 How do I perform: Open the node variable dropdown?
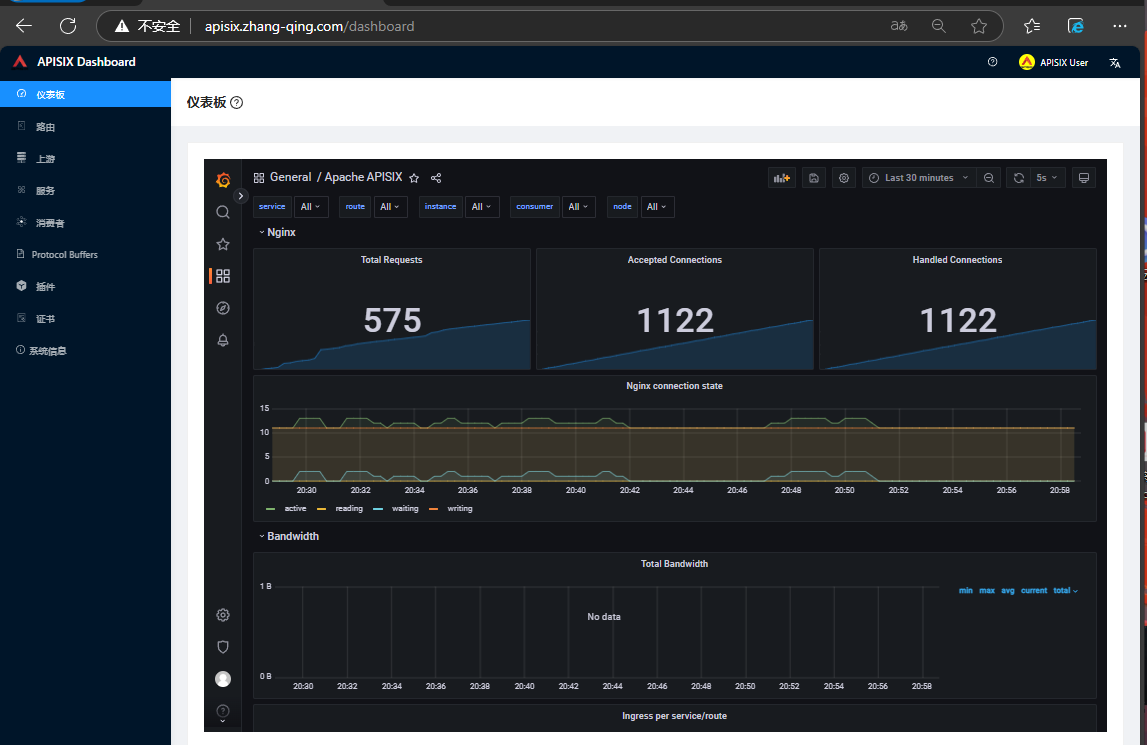tap(656, 207)
